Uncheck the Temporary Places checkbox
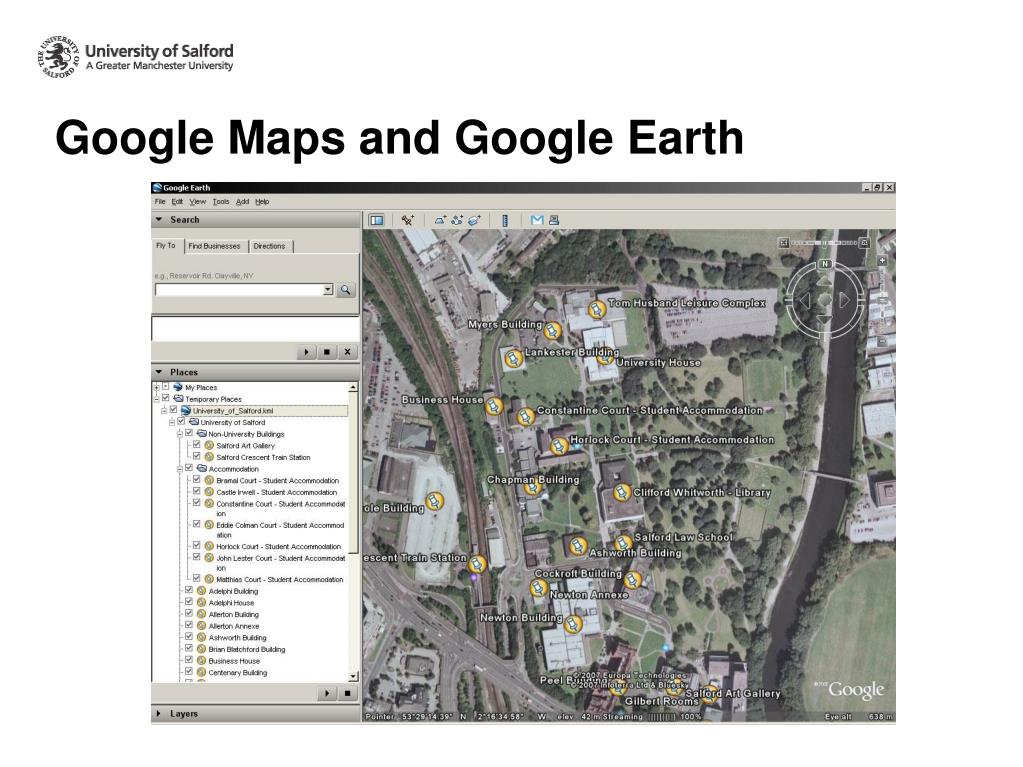 coord(165,398)
